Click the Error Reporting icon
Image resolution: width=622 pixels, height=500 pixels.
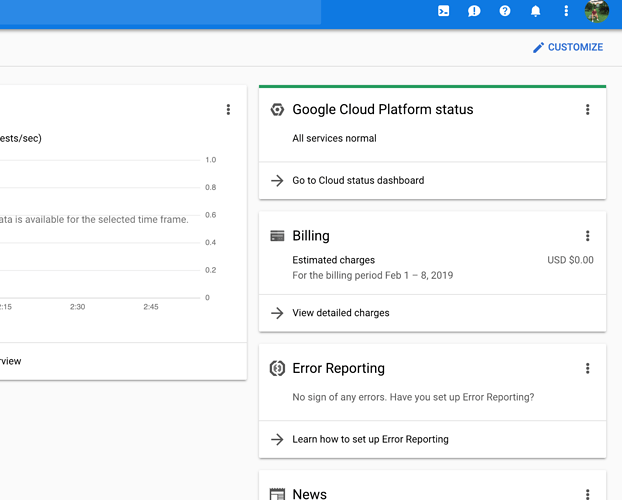point(277,369)
